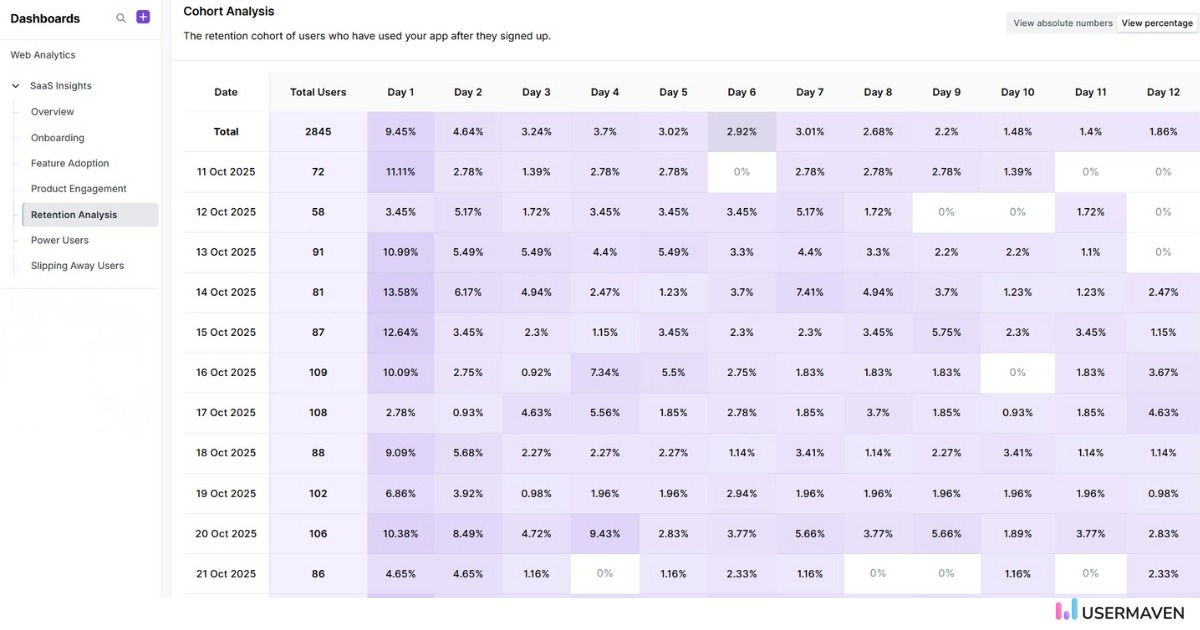Viewport: 1200px width, 630px height.
Task: Open the Power Users dashboard
Action: click(58, 240)
